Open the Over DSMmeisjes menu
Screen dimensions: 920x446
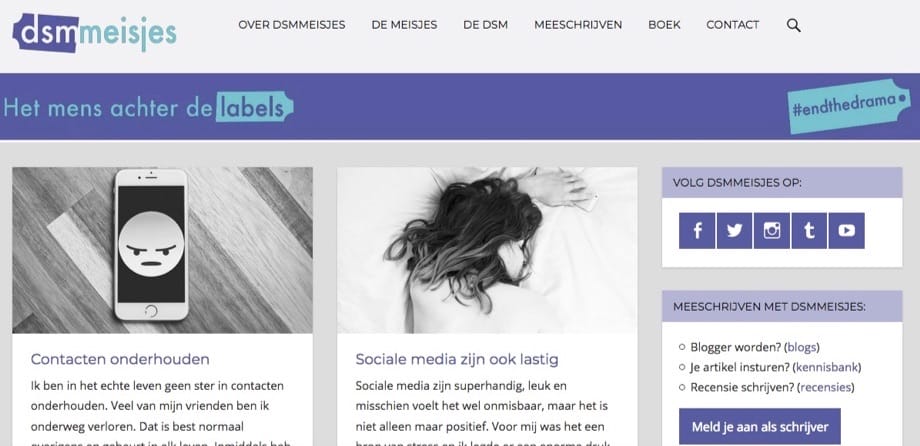pyautogui.click(x=292, y=25)
